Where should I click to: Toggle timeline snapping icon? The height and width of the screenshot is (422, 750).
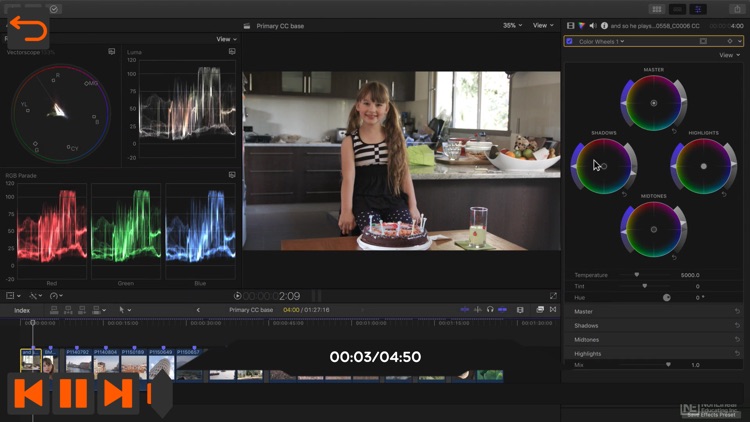(x=502, y=310)
